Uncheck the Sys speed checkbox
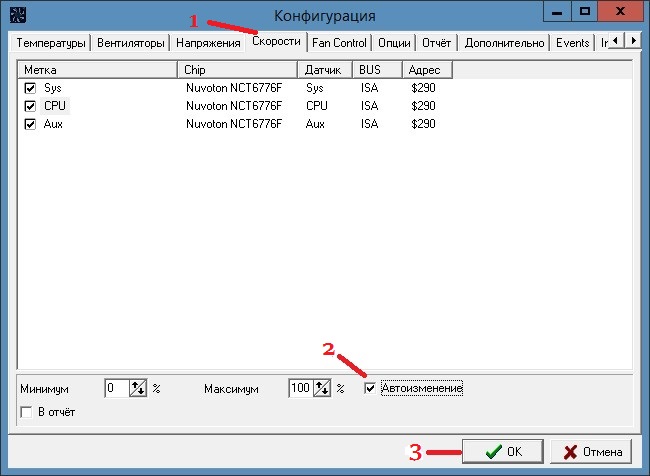This screenshot has width=650, height=476. (x=30, y=88)
